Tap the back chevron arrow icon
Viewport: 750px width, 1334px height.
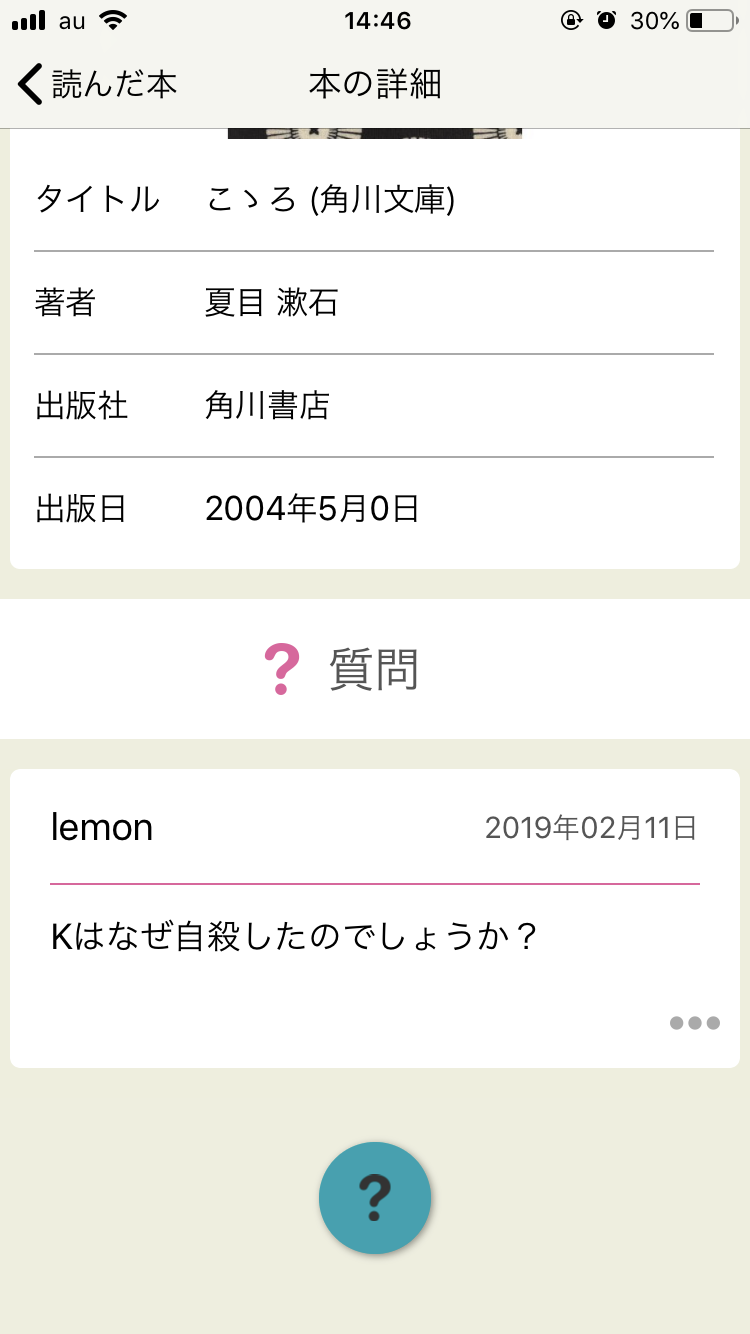(31, 84)
